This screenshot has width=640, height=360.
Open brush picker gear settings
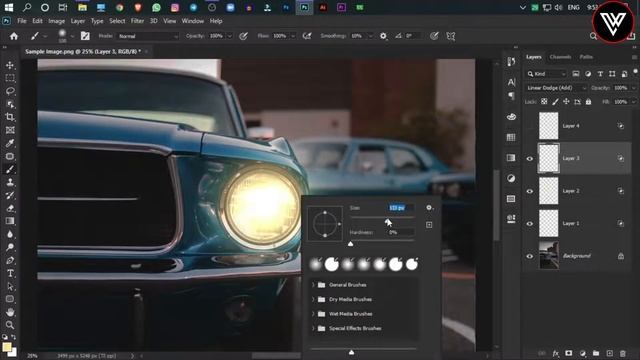[x=429, y=208]
